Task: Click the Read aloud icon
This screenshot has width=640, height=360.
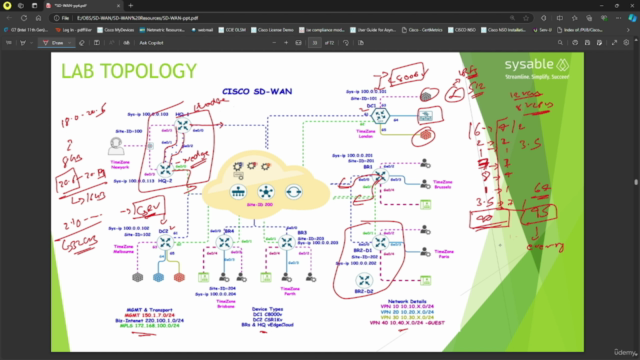Action: coord(111,43)
